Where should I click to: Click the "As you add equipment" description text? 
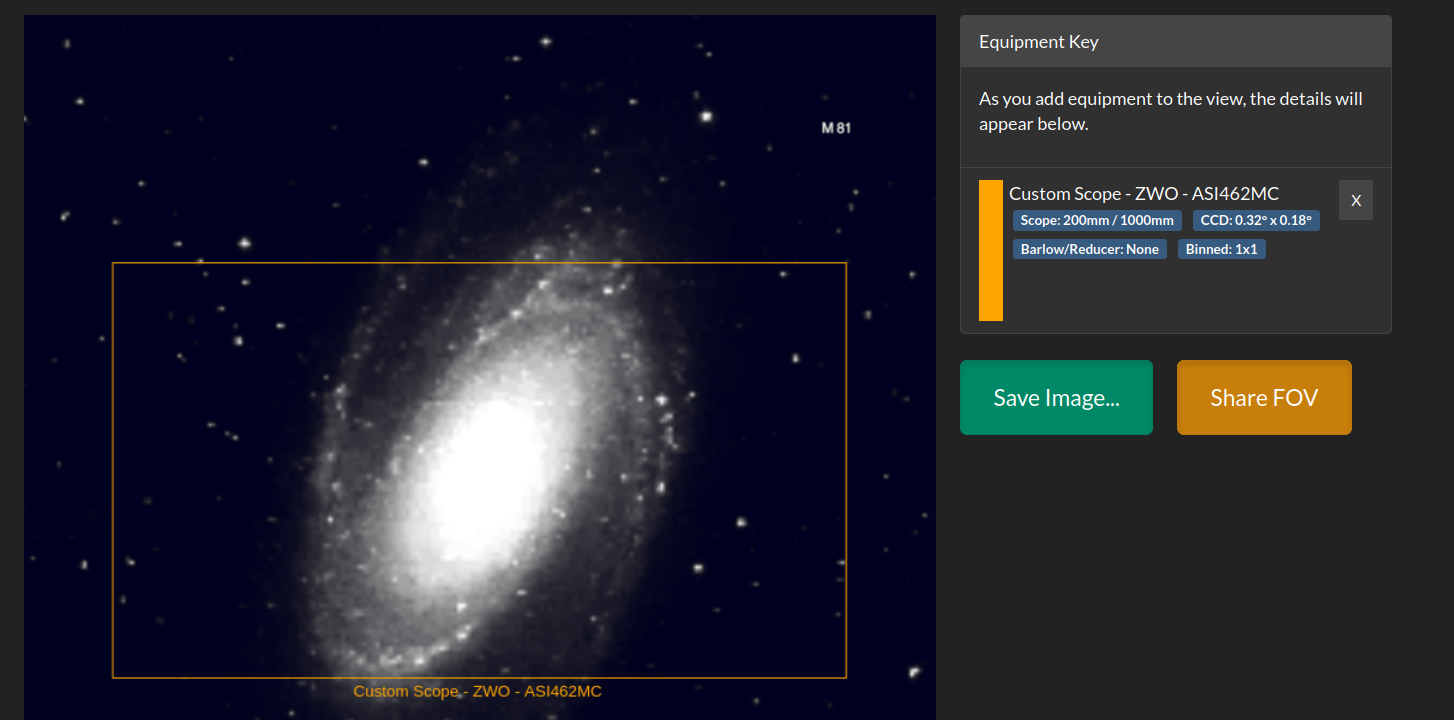tap(1171, 112)
